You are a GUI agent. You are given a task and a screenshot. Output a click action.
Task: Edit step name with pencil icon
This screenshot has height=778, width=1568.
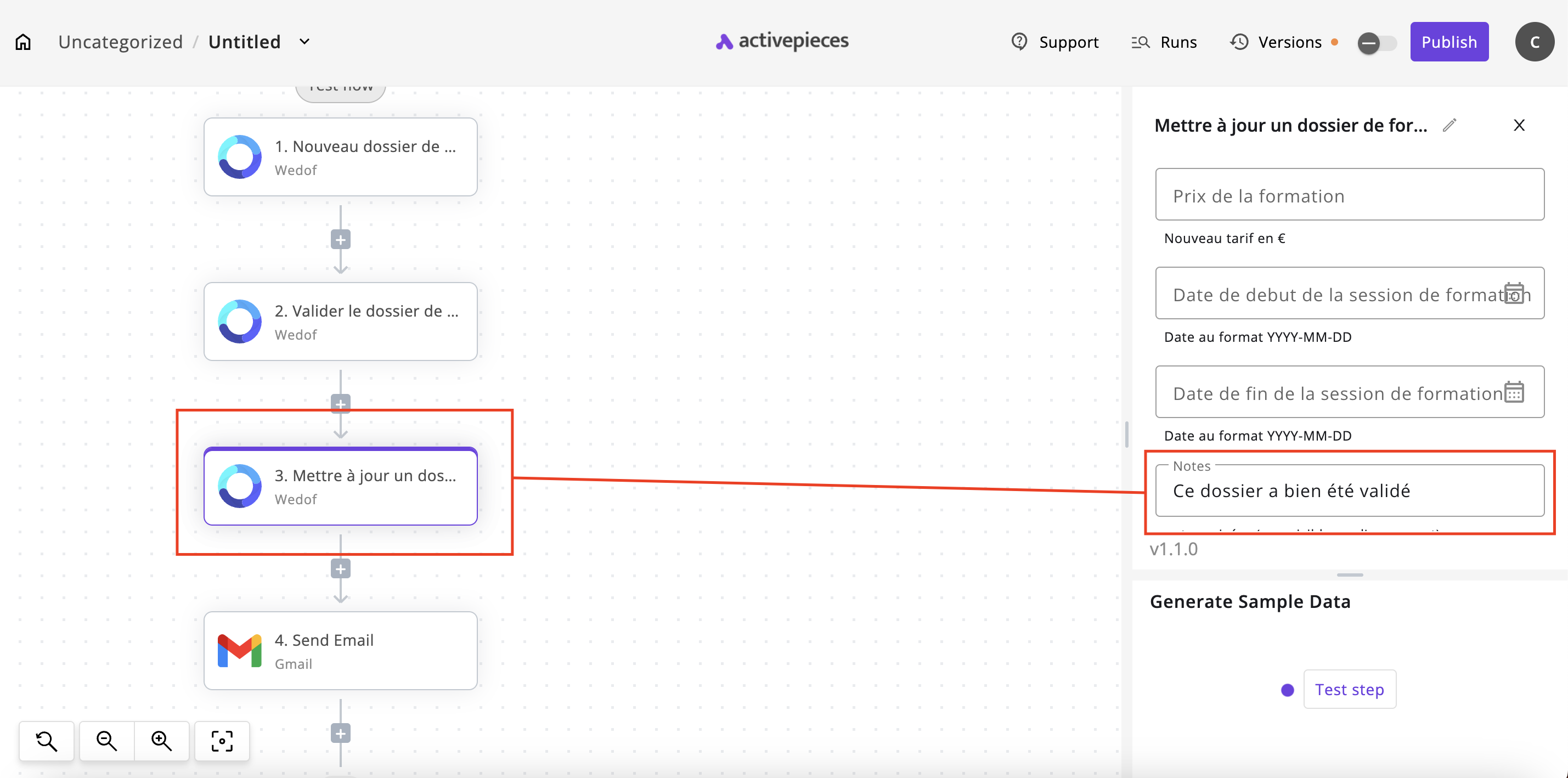(1449, 126)
